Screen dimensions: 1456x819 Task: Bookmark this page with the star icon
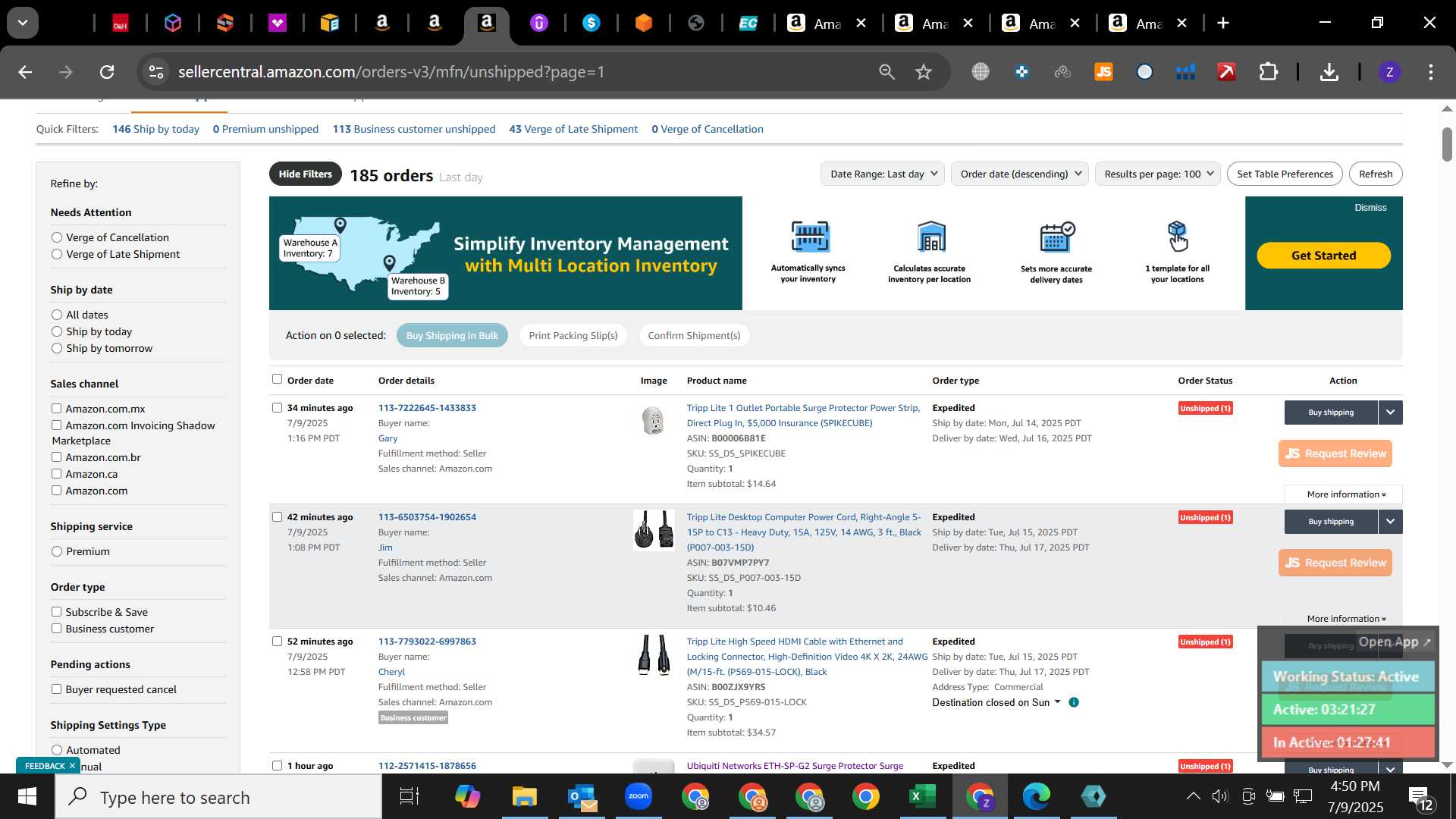[923, 72]
